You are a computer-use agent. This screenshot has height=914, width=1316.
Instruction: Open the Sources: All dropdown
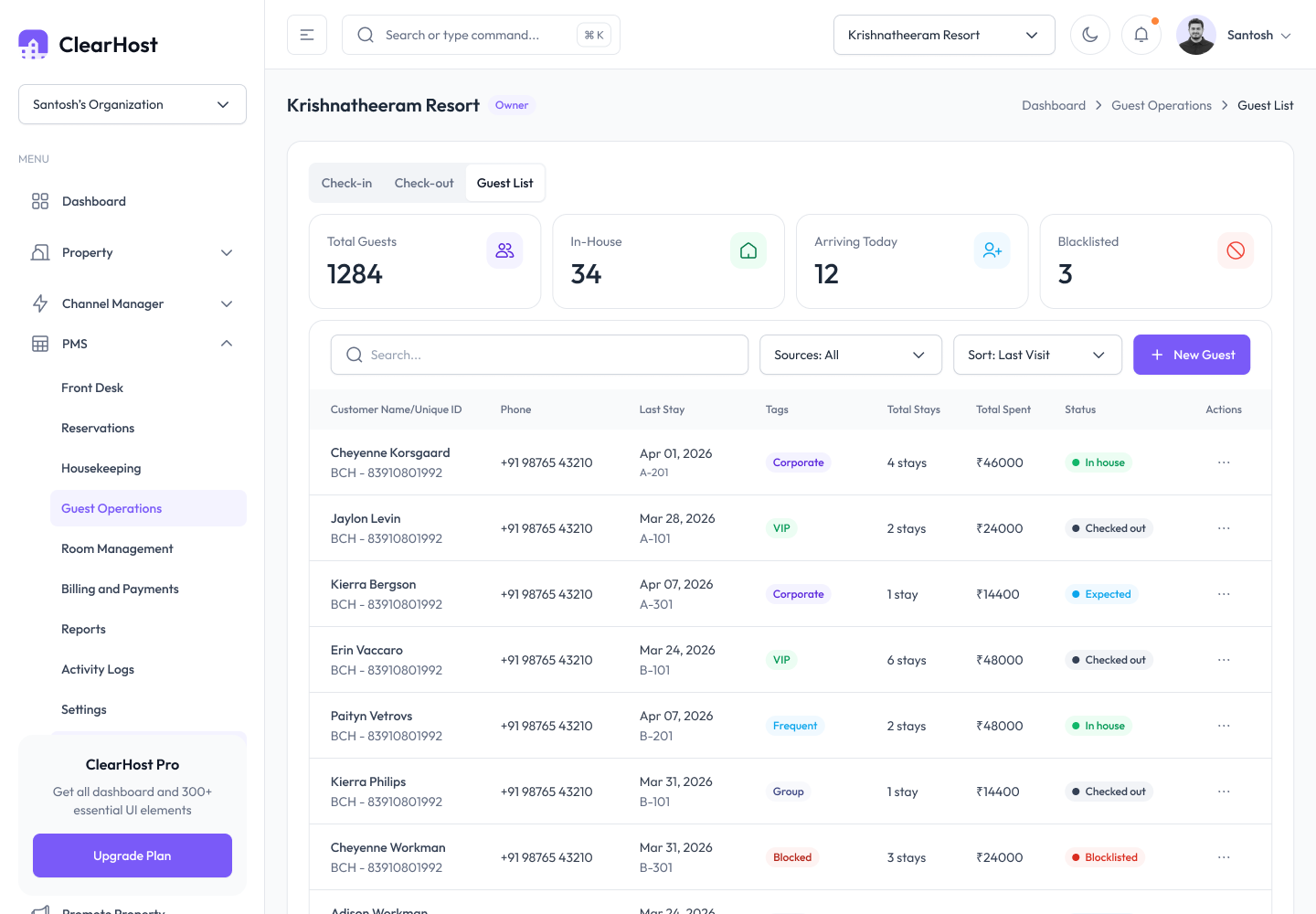(851, 355)
